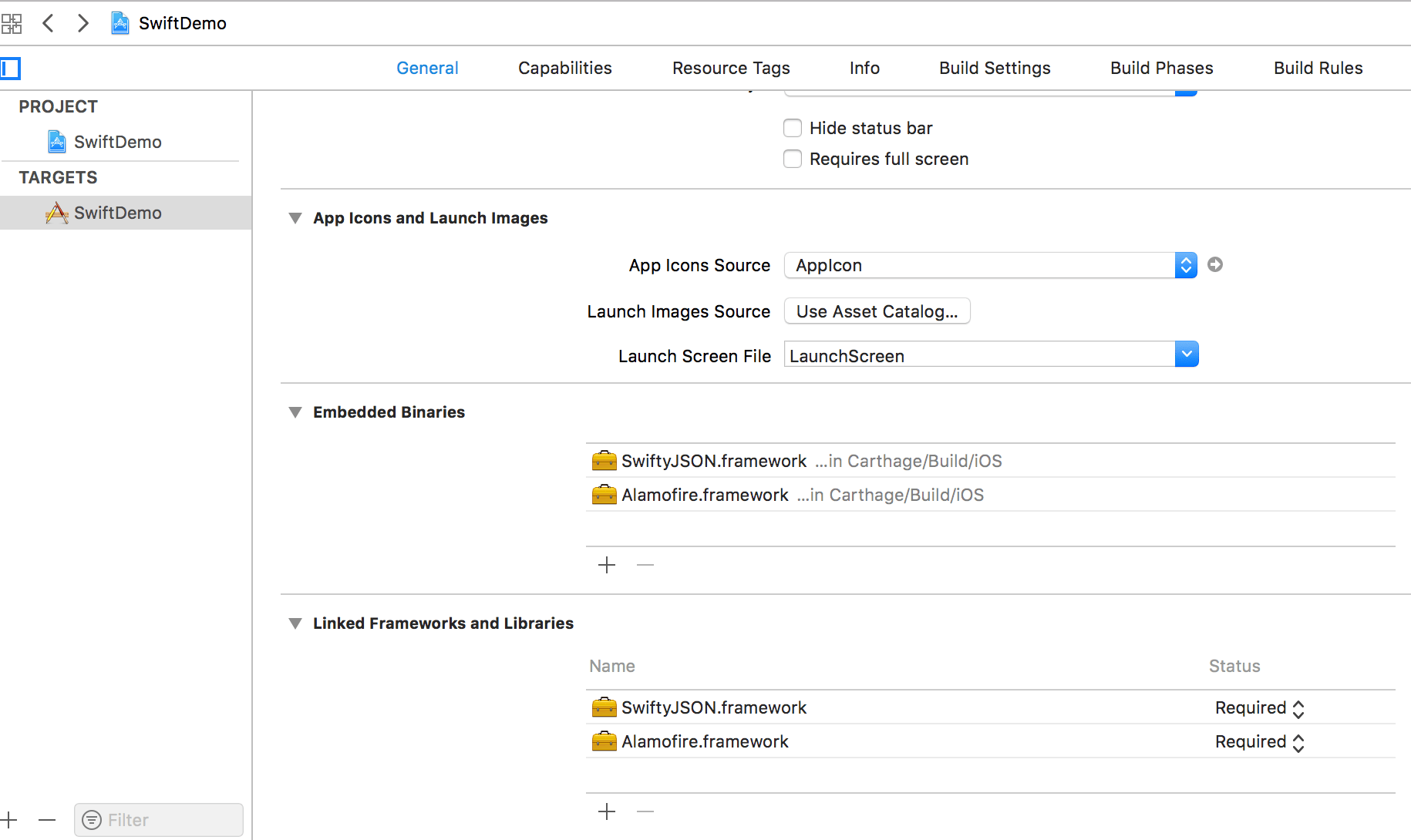Open the Build Settings tab
The image size is (1411, 840).
tap(995, 68)
